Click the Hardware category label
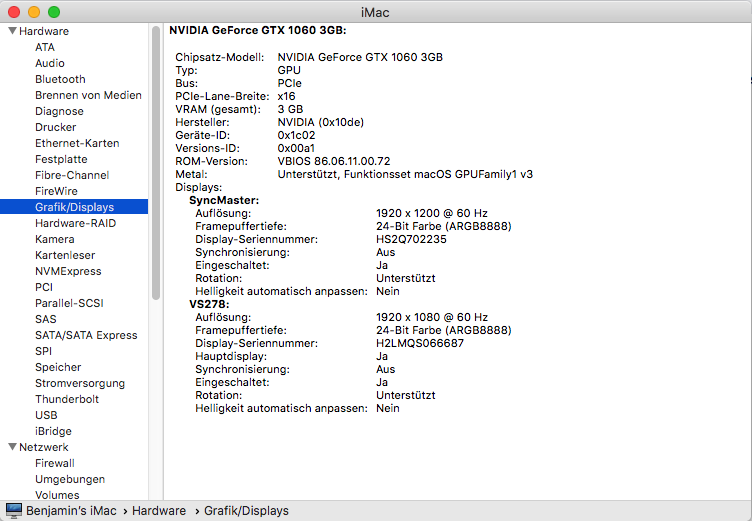The height and width of the screenshot is (521, 752). 44,31
